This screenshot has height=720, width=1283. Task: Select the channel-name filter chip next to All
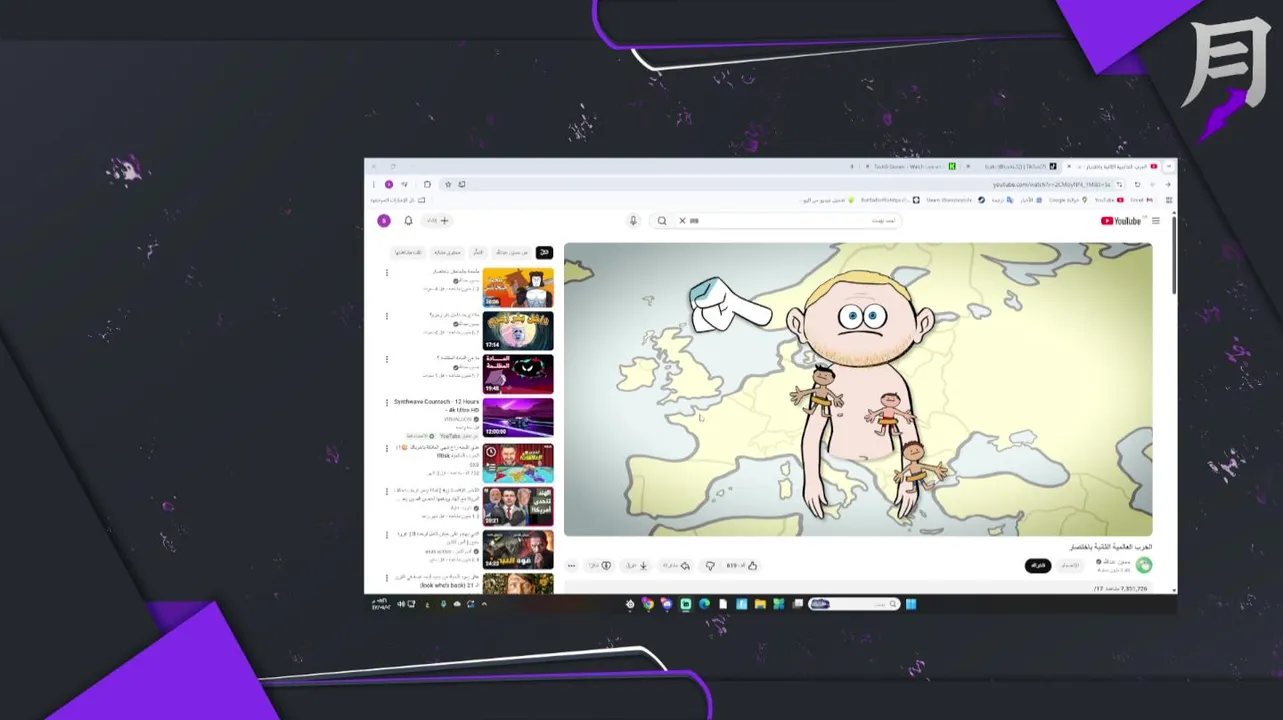[514, 252]
